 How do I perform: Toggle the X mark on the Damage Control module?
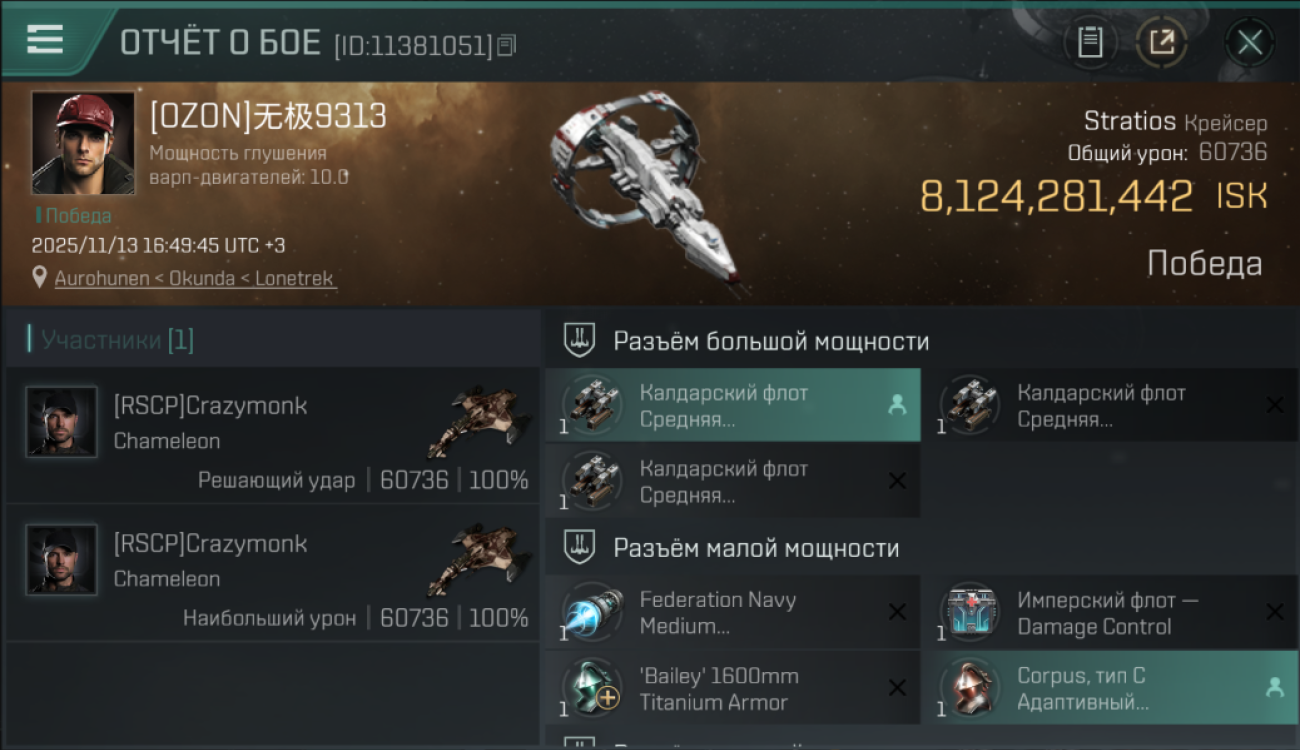(x=1274, y=611)
